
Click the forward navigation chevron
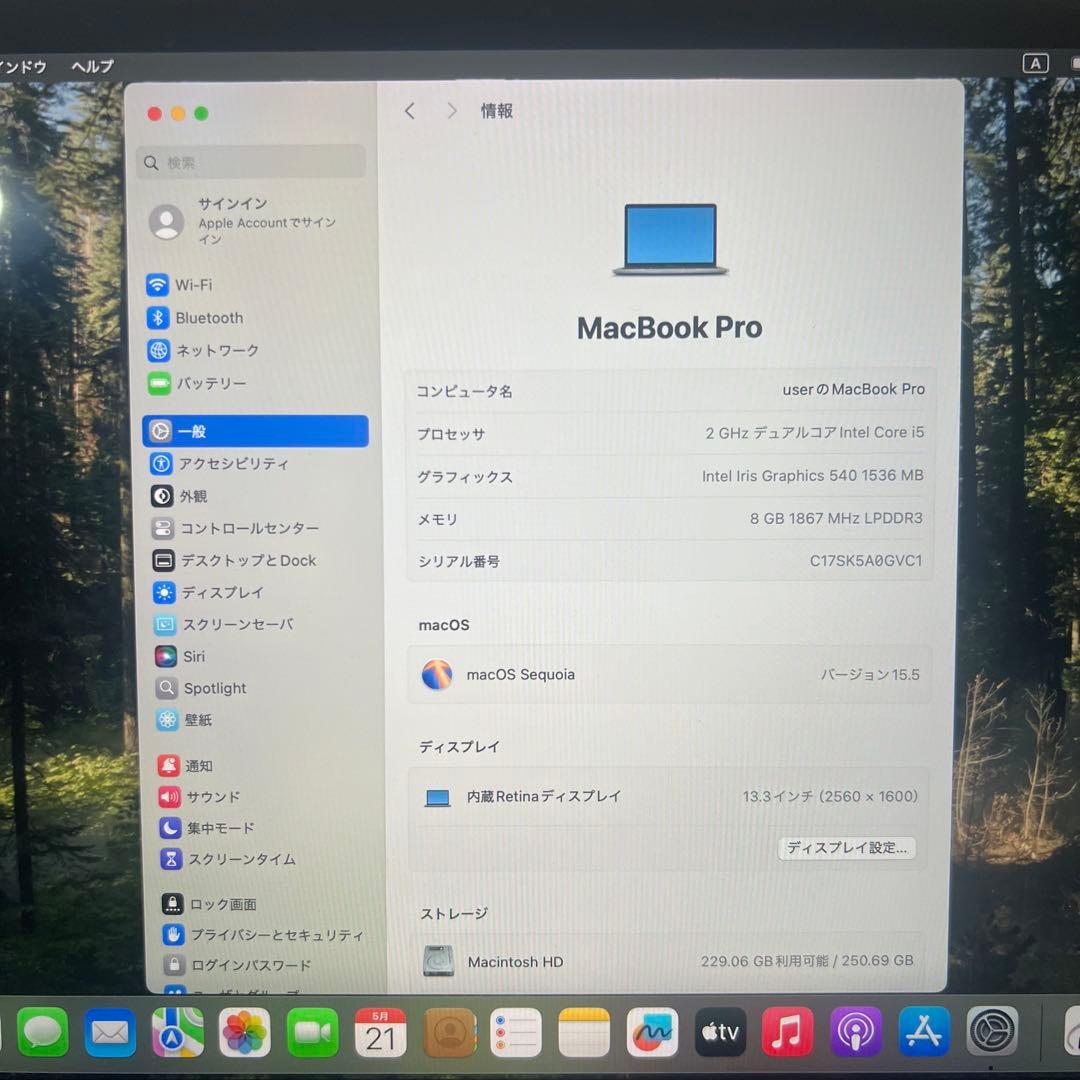pos(452,111)
